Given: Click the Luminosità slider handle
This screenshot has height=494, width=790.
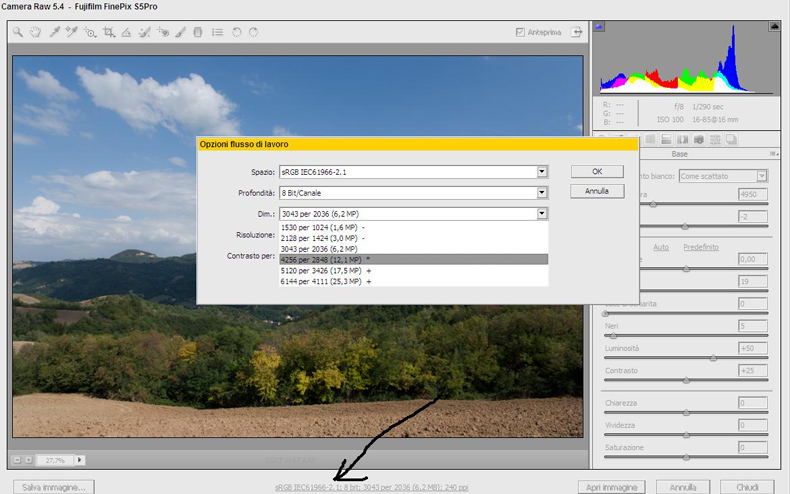Looking at the screenshot, I should tap(713, 357).
